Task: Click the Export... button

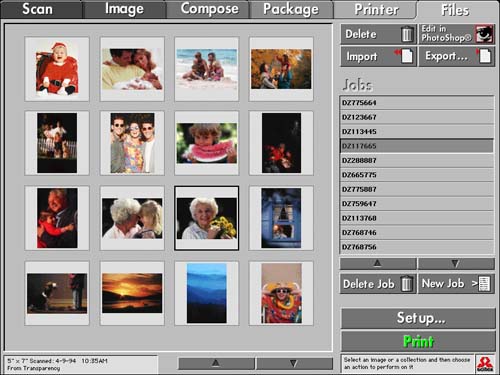Action: tap(457, 56)
